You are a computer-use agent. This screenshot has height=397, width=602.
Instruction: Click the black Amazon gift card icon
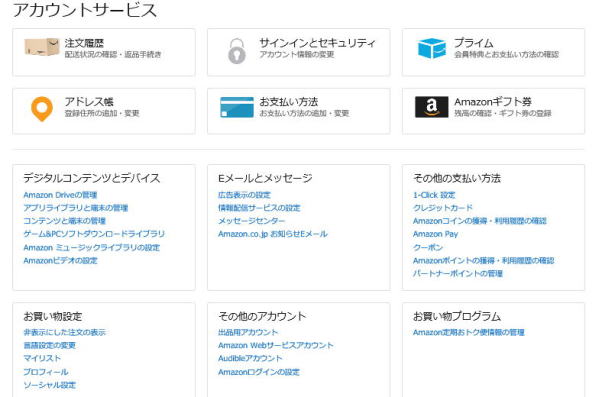pyautogui.click(x=432, y=107)
